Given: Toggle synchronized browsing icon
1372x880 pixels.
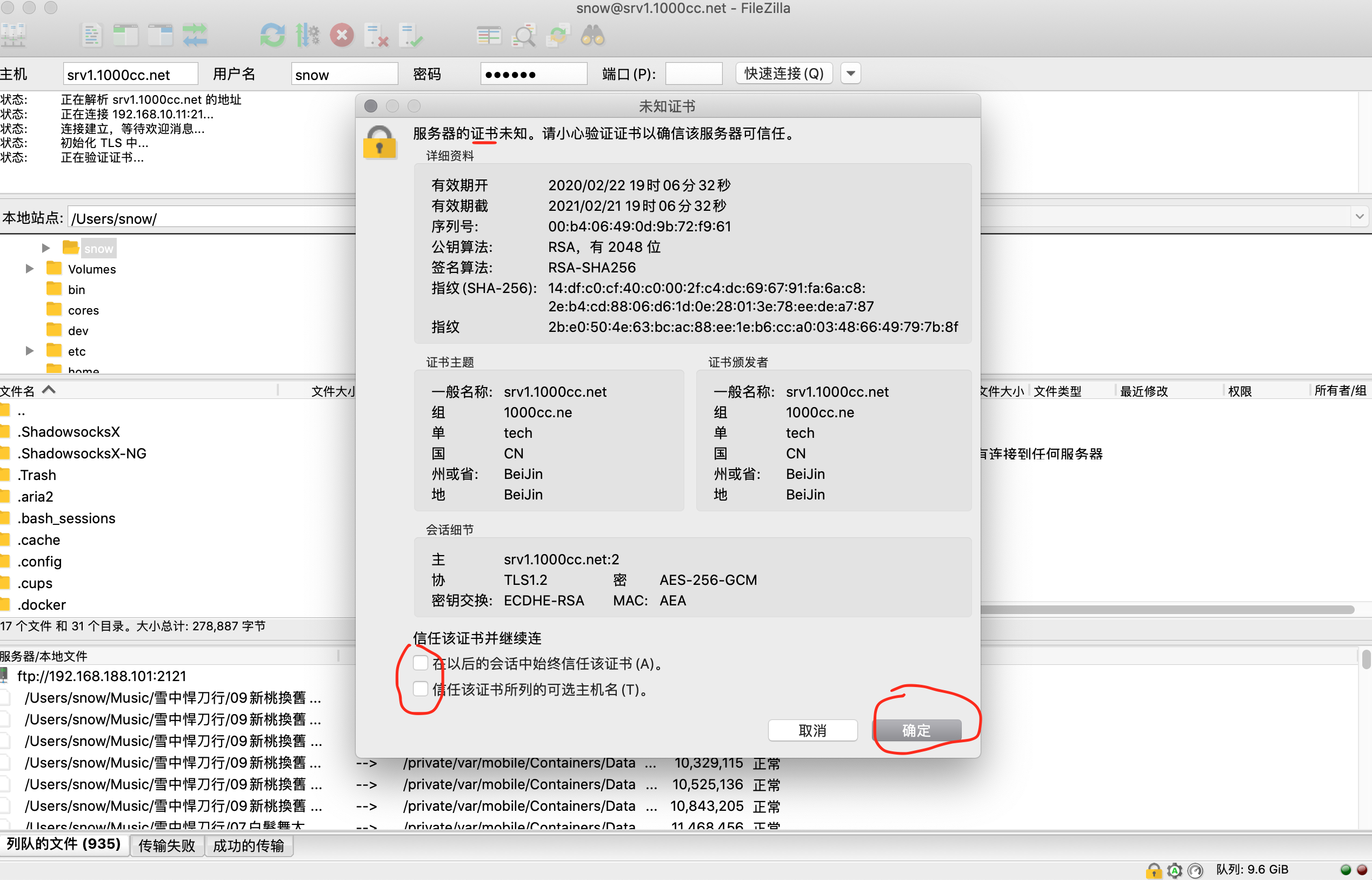Looking at the screenshot, I should [558, 36].
